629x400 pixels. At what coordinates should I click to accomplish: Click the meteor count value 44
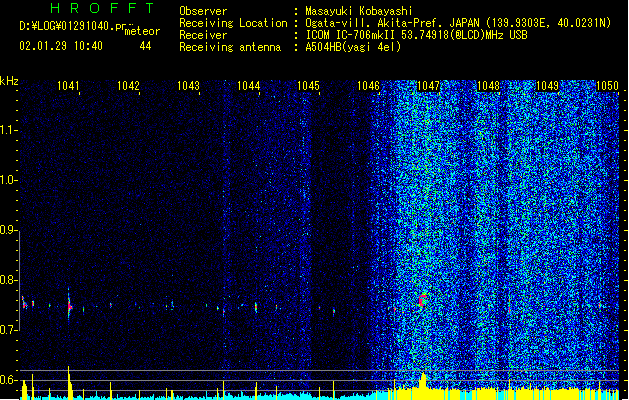tap(145, 46)
